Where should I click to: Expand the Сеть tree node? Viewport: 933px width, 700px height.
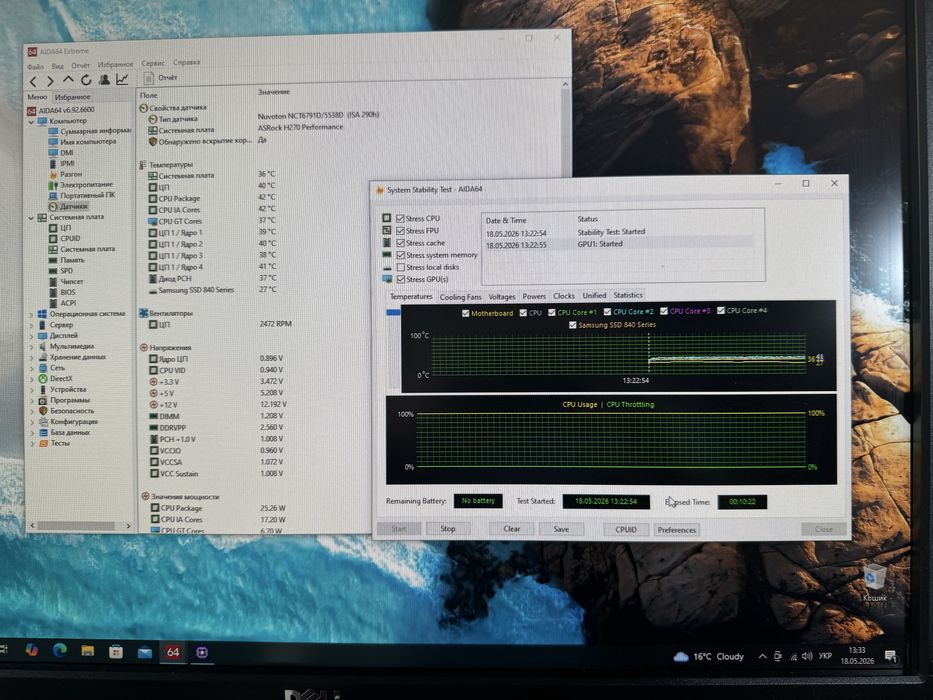coord(31,368)
